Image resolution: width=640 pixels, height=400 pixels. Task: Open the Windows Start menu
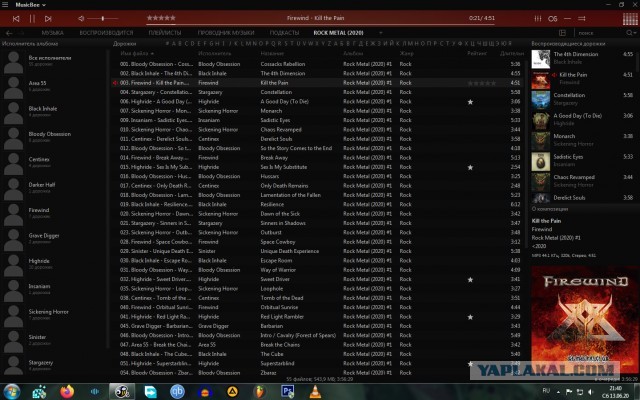click(11, 392)
